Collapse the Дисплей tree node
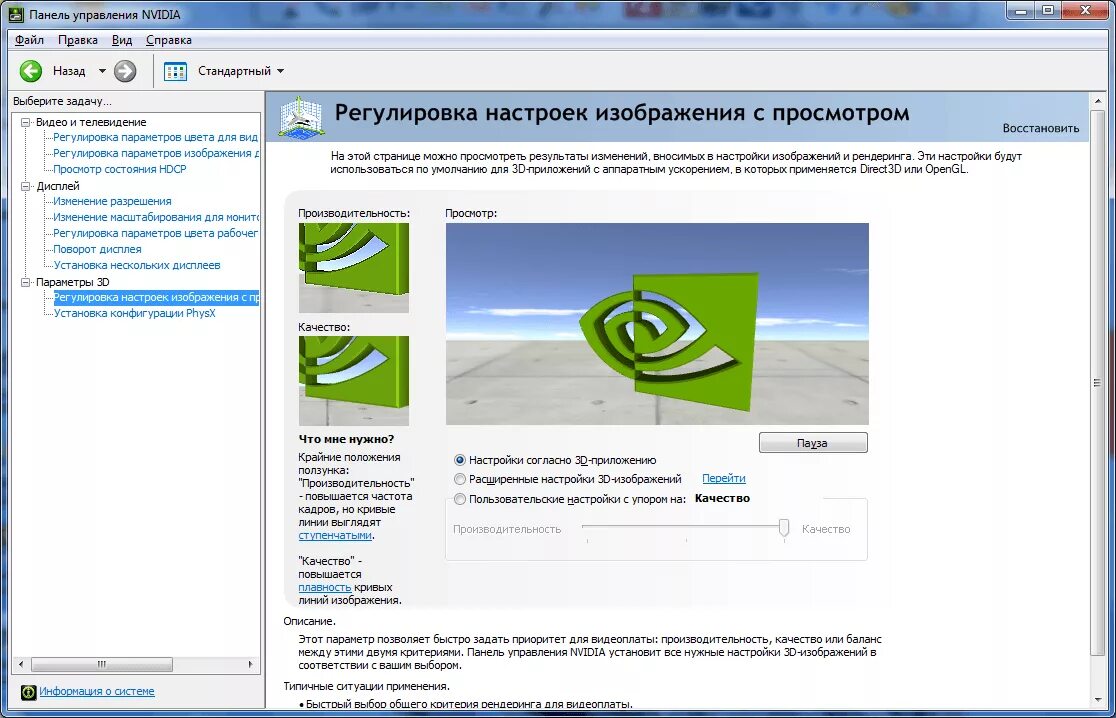 click(26, 186)
